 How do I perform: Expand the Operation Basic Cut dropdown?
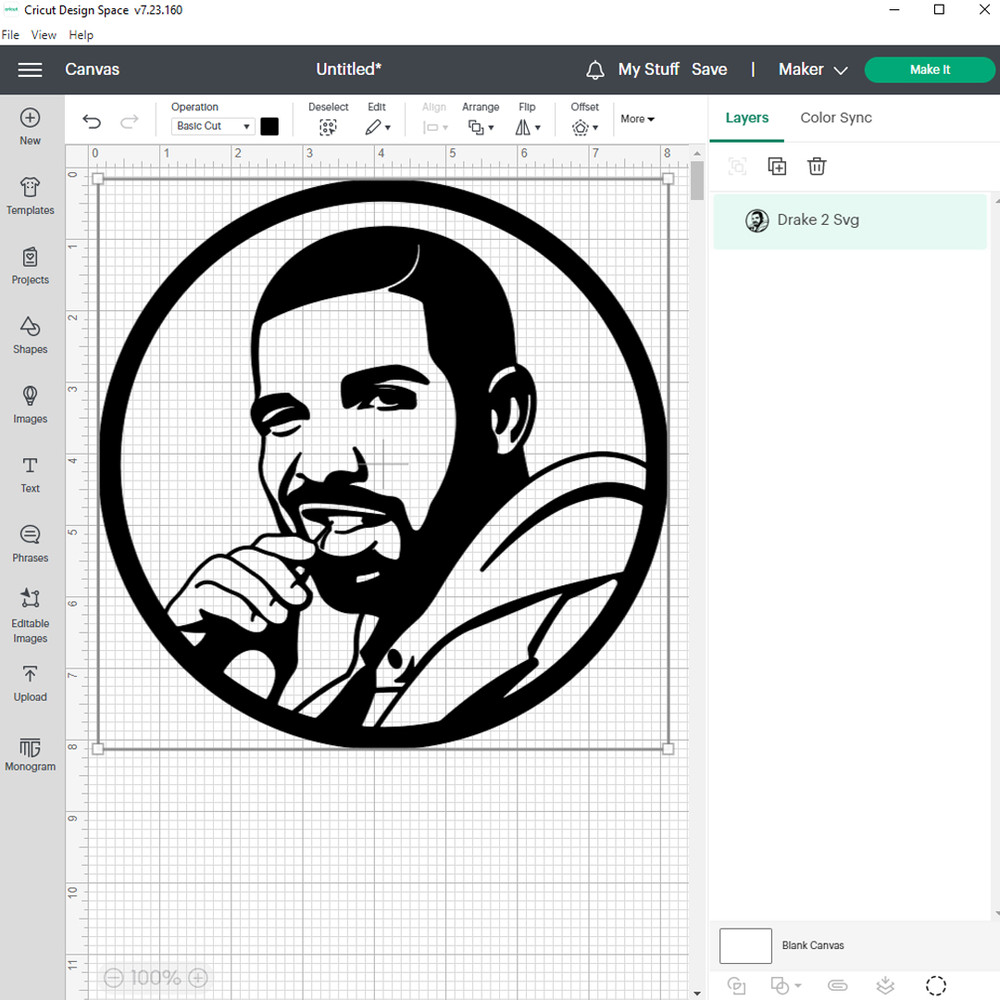click(214, 127)
